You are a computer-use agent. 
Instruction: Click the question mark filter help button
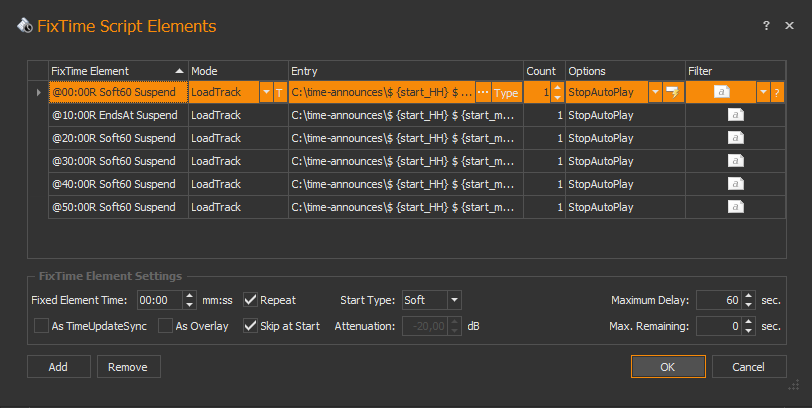click(777, 93)
